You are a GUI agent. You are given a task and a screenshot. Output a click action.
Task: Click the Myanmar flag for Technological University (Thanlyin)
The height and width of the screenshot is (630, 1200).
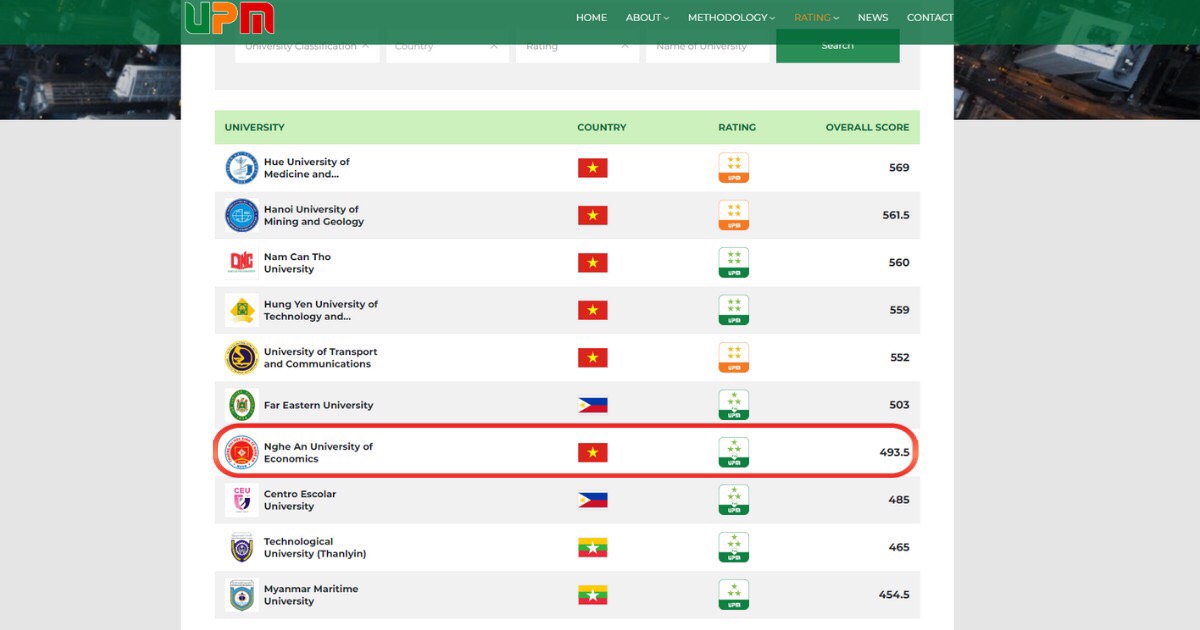tap(592, 548)
